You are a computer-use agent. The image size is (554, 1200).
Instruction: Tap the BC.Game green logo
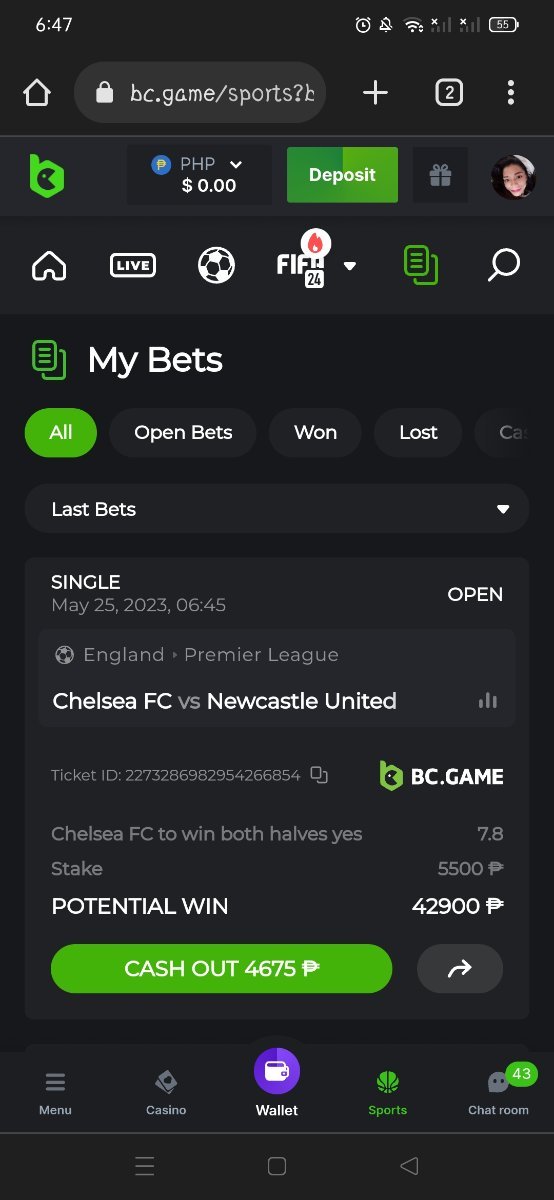tap(46, 176)
